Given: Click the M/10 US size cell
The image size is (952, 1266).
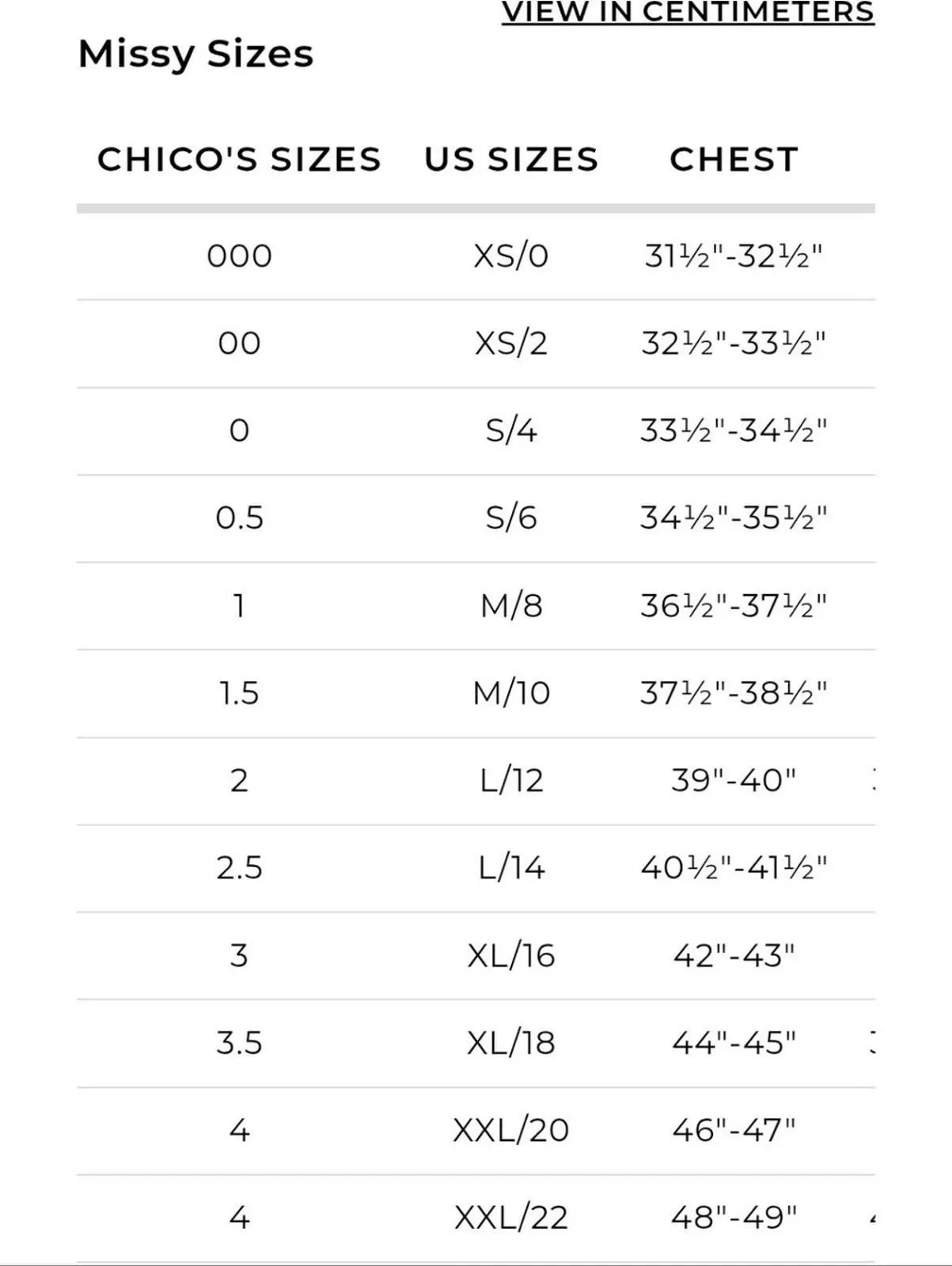Looking at the screenshot, I should (x=511, y=693).
